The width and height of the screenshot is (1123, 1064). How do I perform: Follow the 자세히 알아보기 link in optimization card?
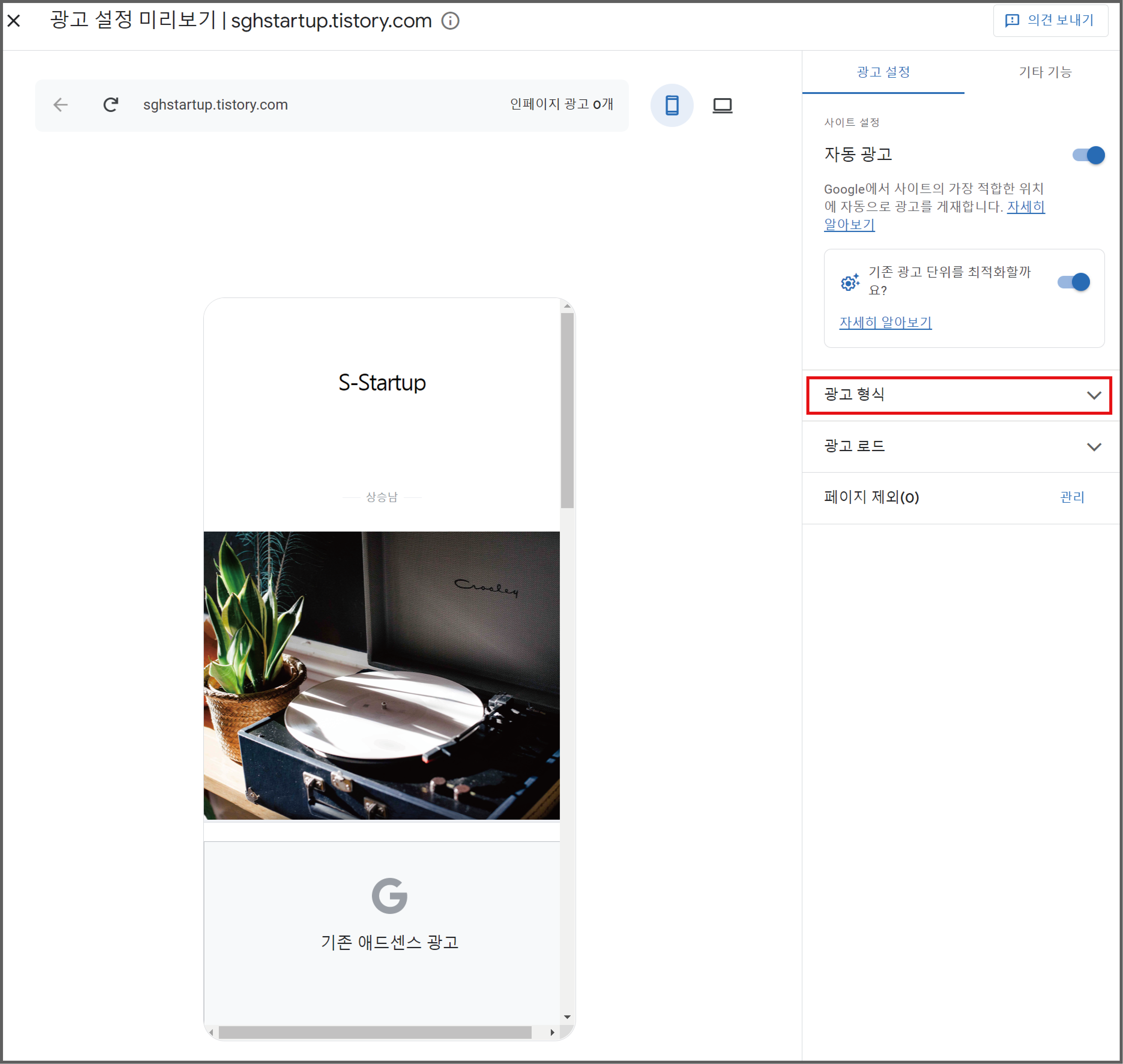point(885,323)
